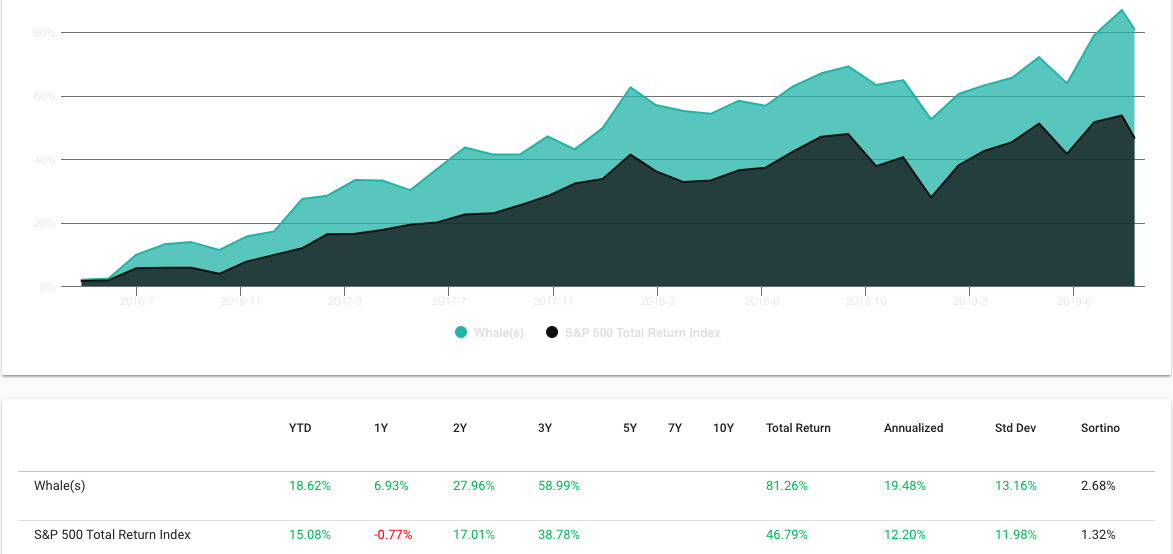The height and width of the screenshot is (554, 1173).
Task: Toggle the S&P 500 Total Return Index legend label
Action: [643, 333]
